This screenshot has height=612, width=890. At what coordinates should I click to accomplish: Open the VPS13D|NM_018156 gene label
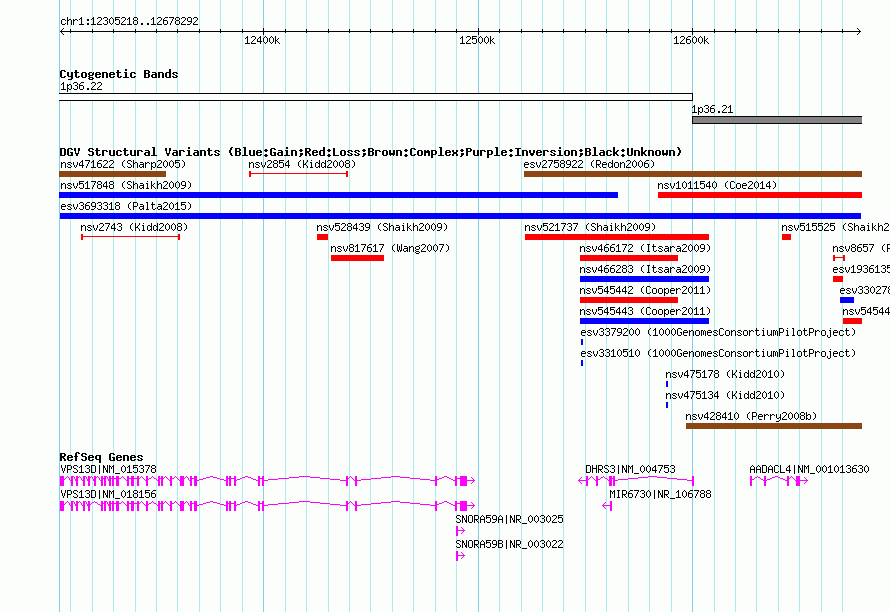(108, 494)
